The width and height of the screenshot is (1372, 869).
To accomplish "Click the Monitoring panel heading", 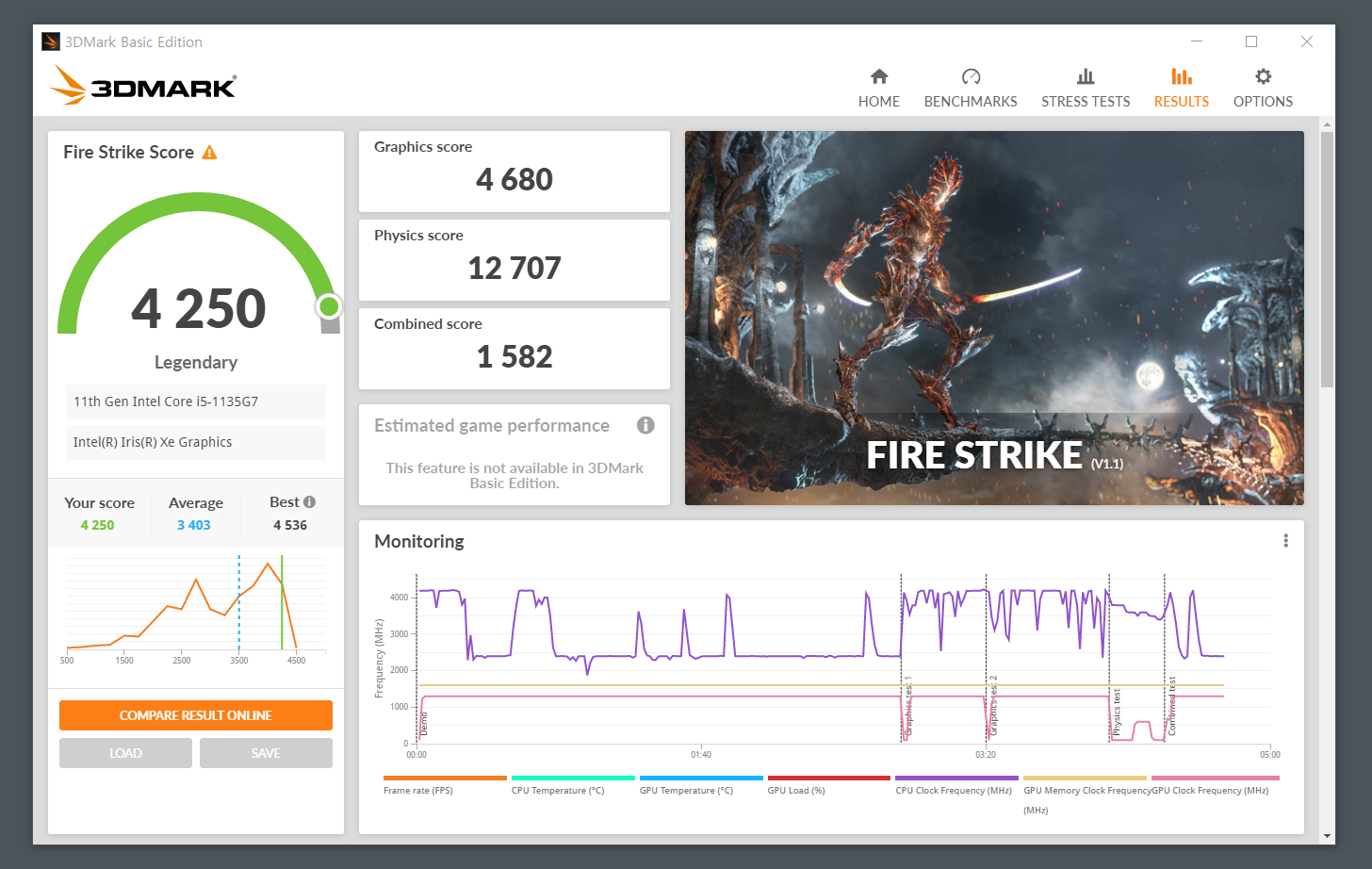I will [419, 541].
